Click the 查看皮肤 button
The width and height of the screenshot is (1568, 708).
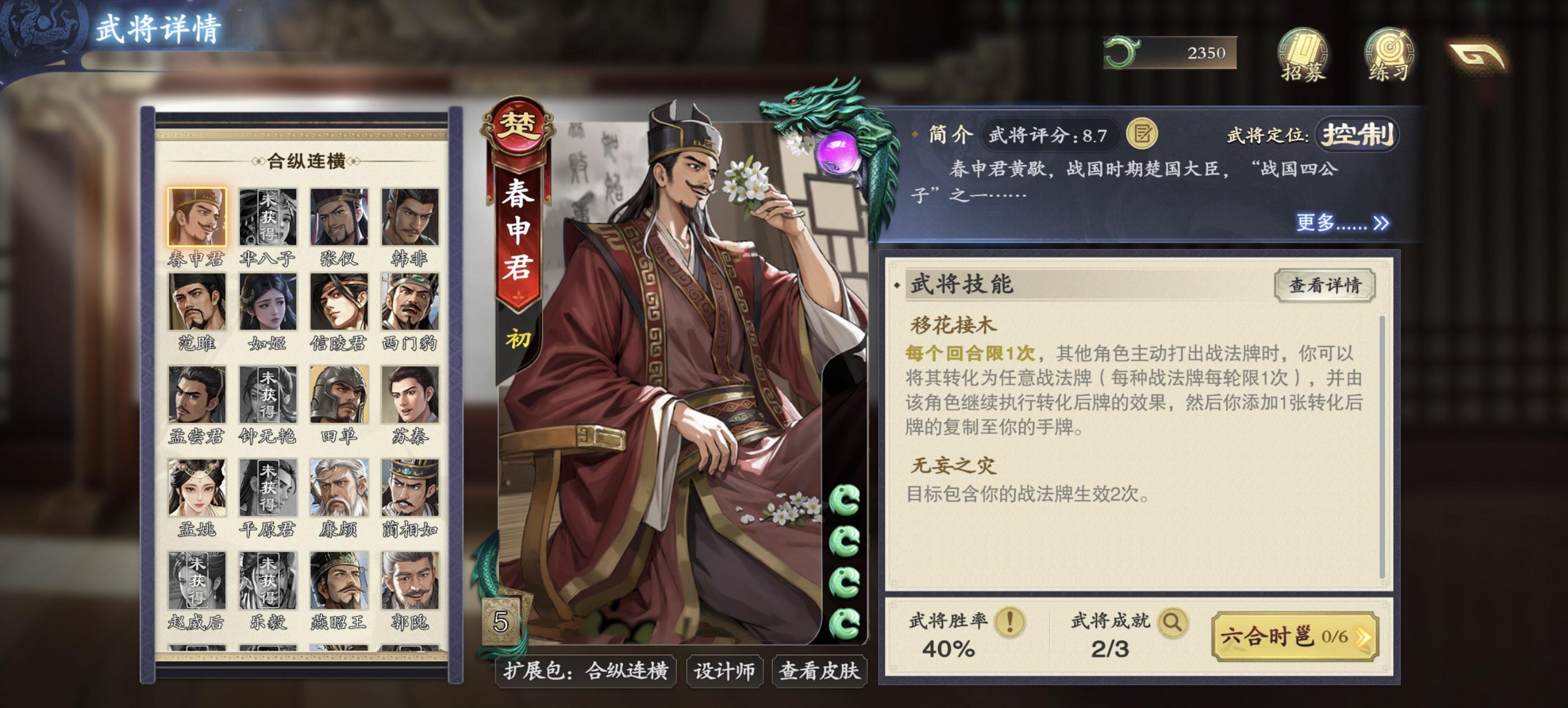[x=819, y=671]
